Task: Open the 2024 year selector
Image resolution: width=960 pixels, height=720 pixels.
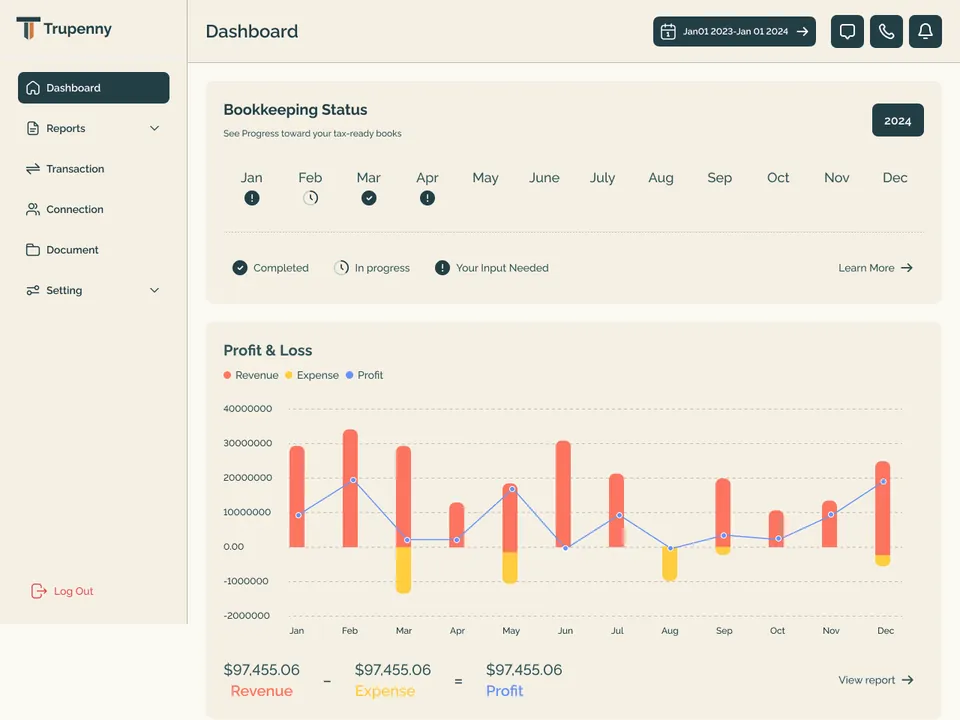Action: 898,120
